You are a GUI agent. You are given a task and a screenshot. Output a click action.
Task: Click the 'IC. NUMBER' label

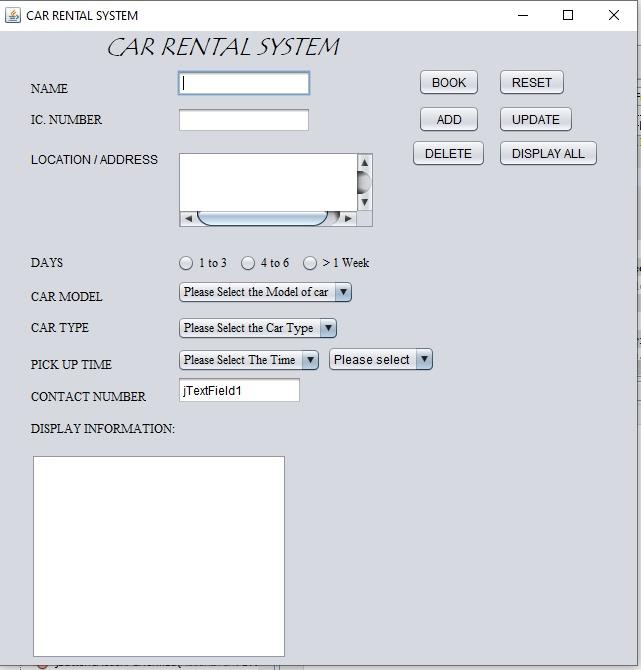[66, 120]
